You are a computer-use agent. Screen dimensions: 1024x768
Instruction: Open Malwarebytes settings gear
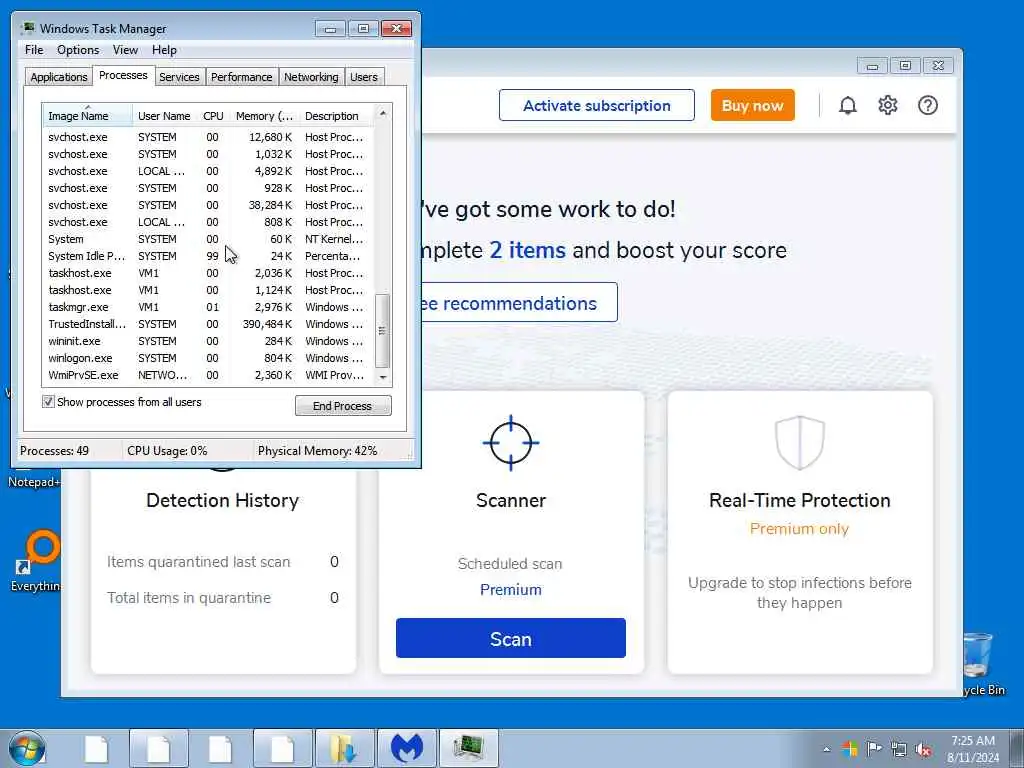pos(888,105)
